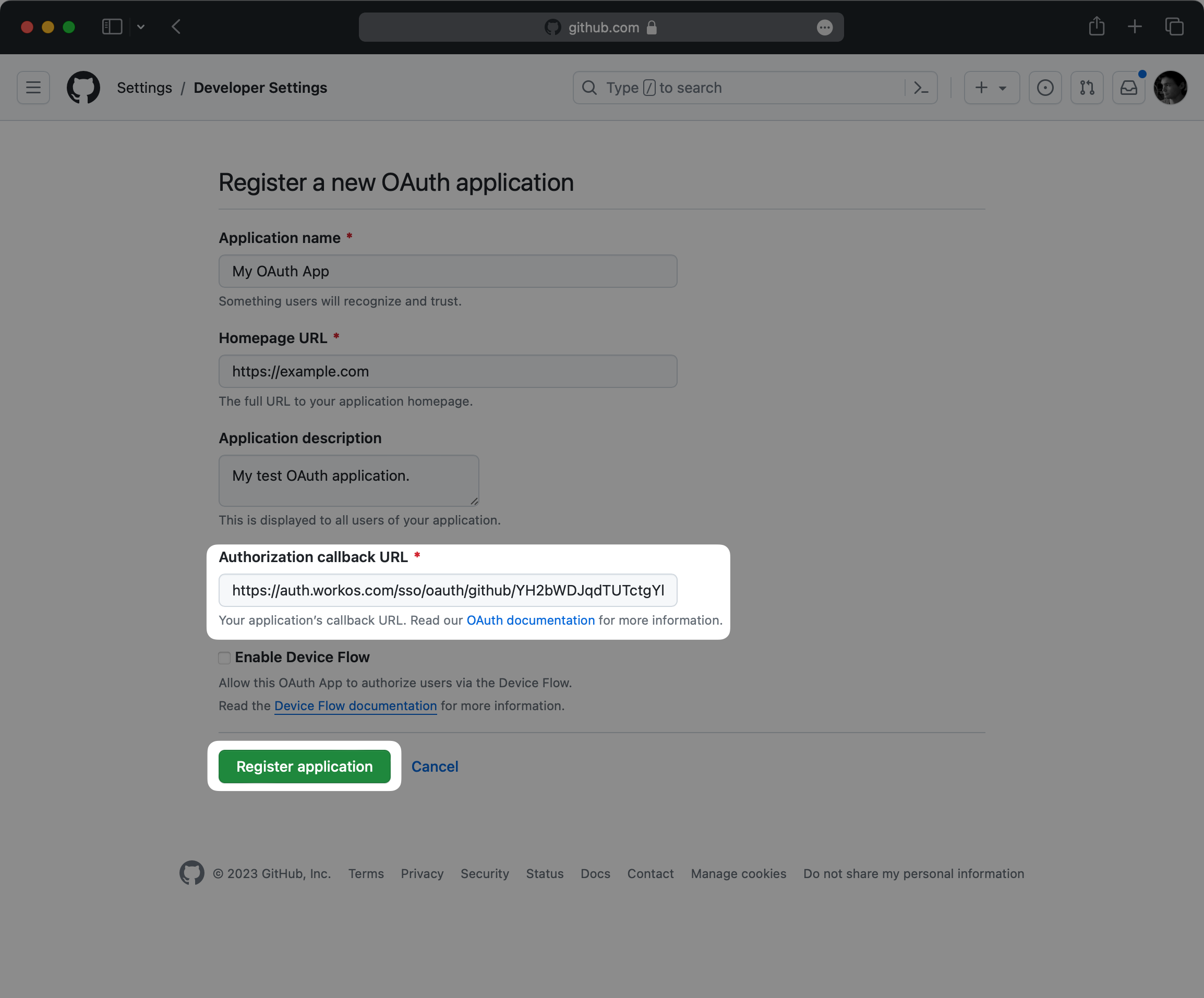Open Developer Settings breadcrumb
The height and width of the screenshot is (998, 1204).
(x=260, y=88)
